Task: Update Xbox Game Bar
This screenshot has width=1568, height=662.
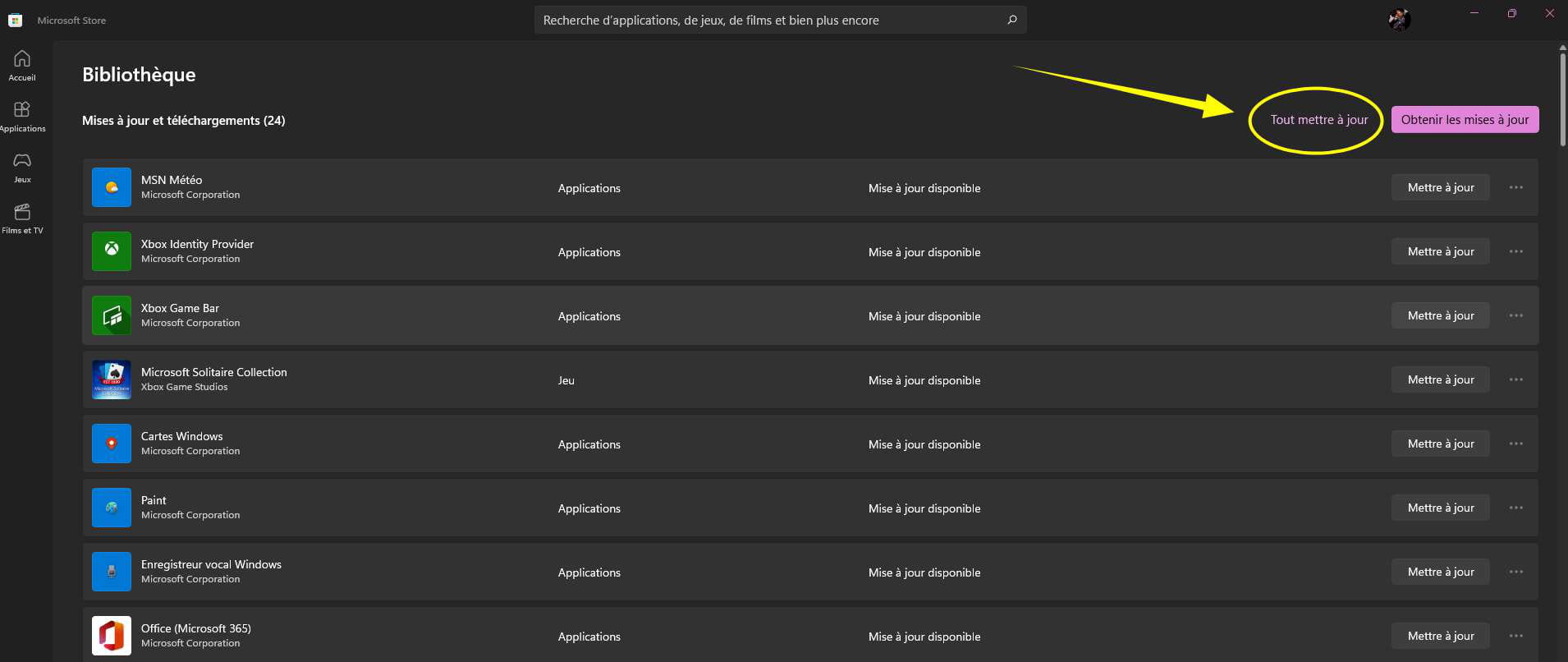Action: coord(1441,315)
